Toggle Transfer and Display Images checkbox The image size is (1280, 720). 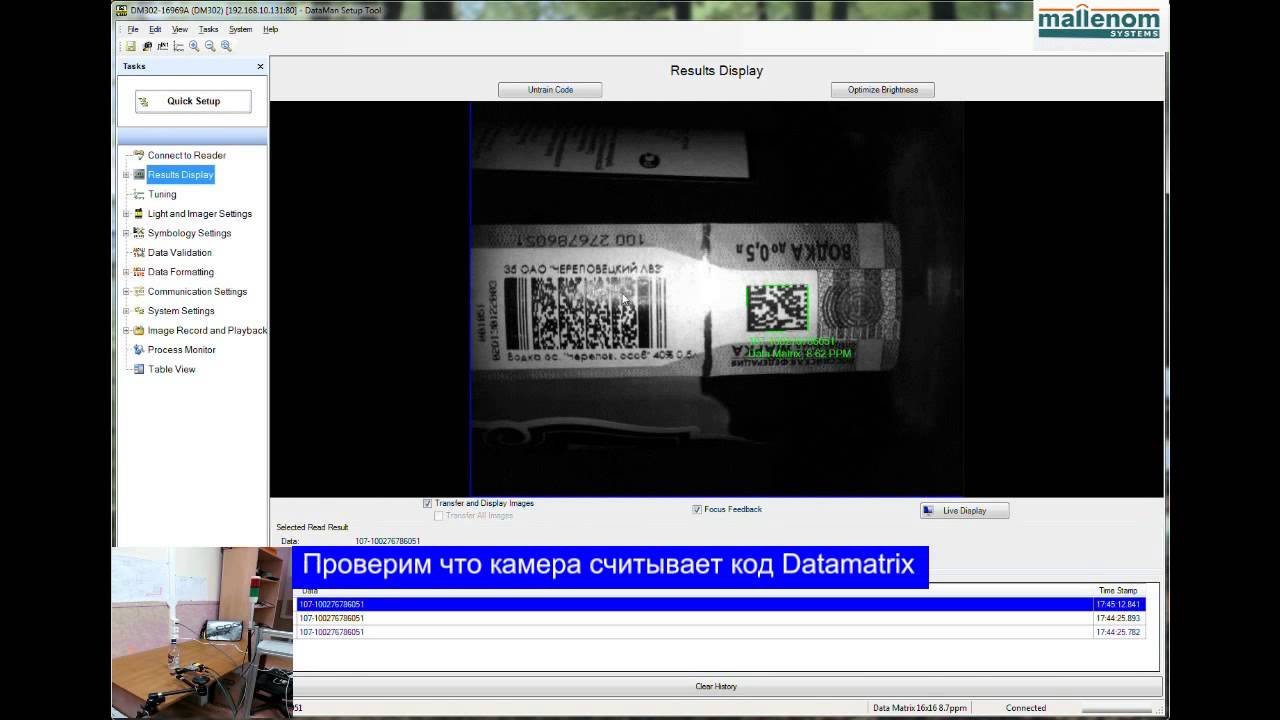point(427,503)
